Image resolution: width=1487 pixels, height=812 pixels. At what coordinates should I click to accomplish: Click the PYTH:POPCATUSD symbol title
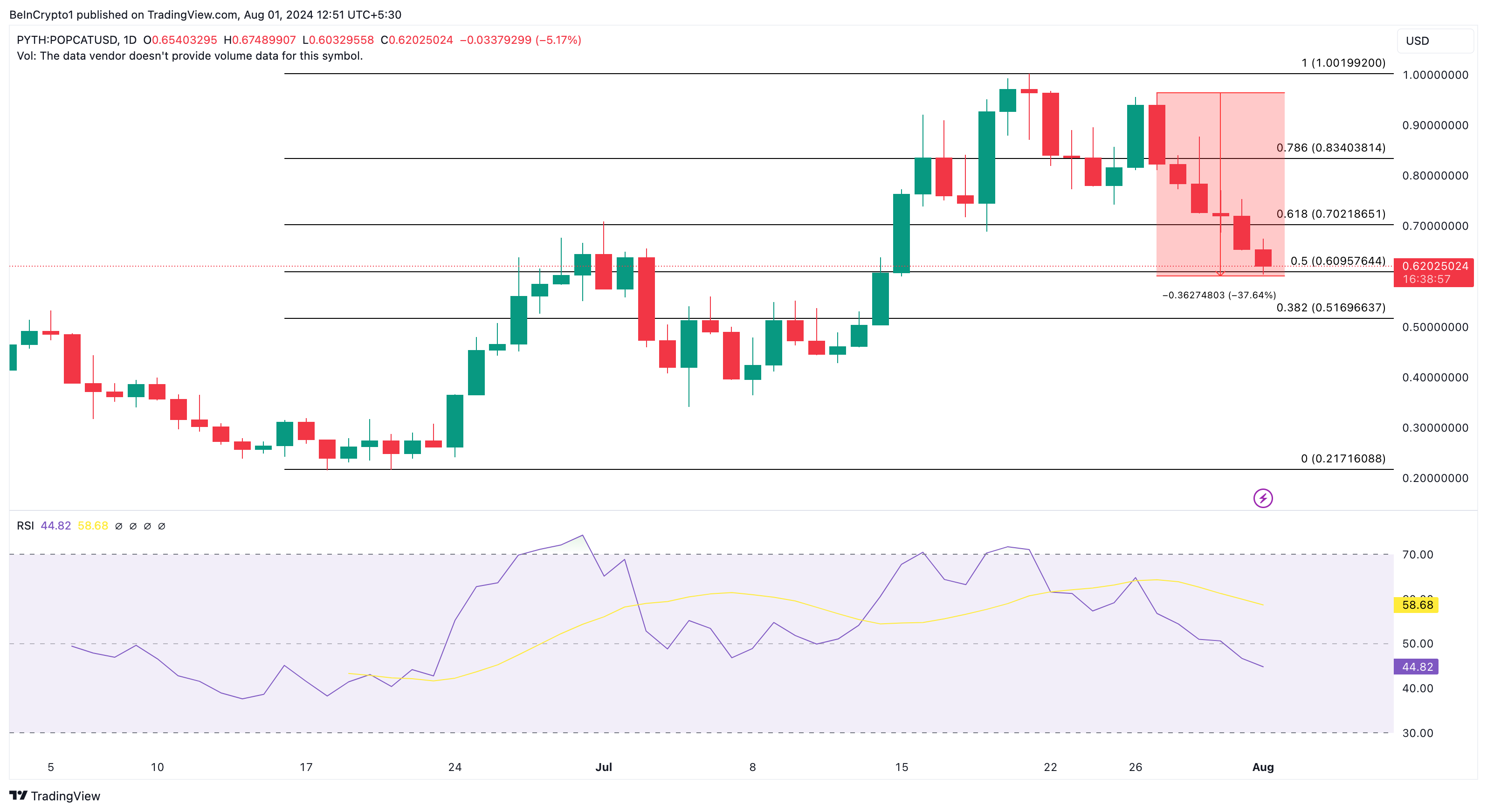[x=68, y=40]
